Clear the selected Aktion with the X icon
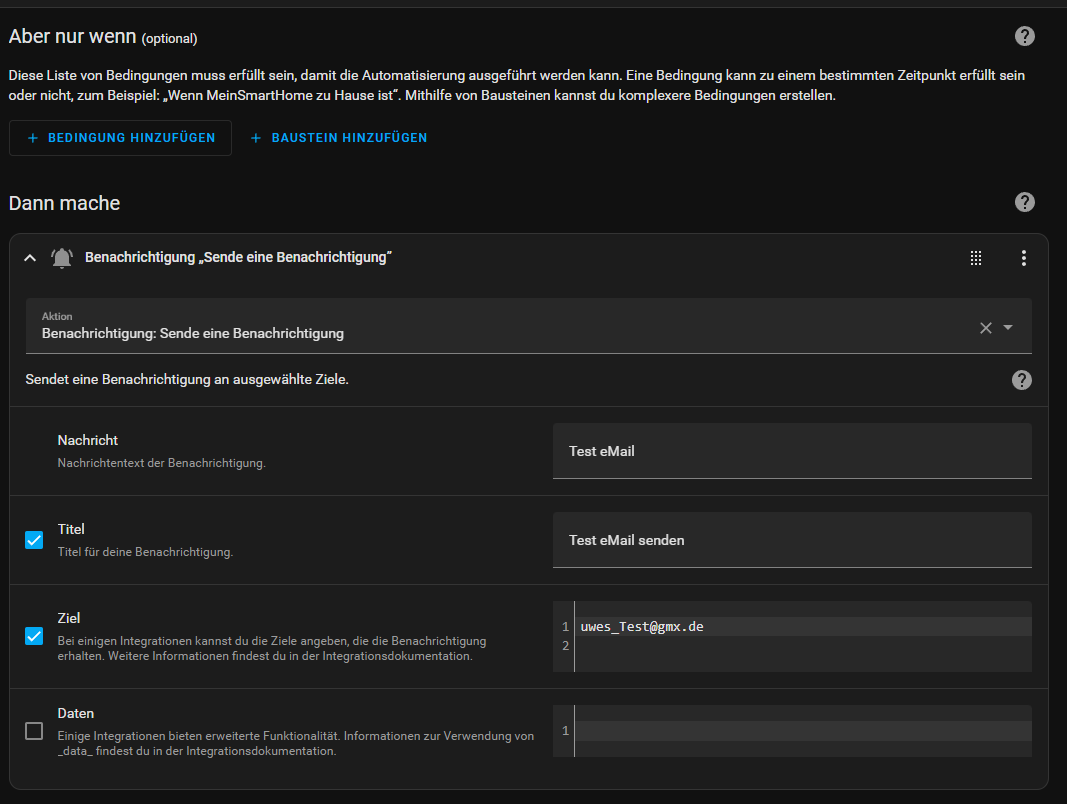 (x=985, y=328)
